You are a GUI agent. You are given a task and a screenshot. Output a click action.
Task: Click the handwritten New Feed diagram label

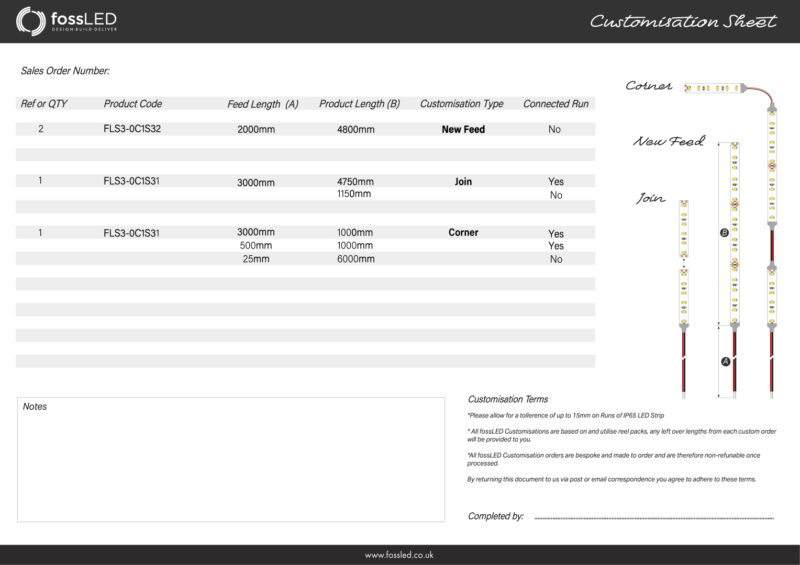point(668,141)
